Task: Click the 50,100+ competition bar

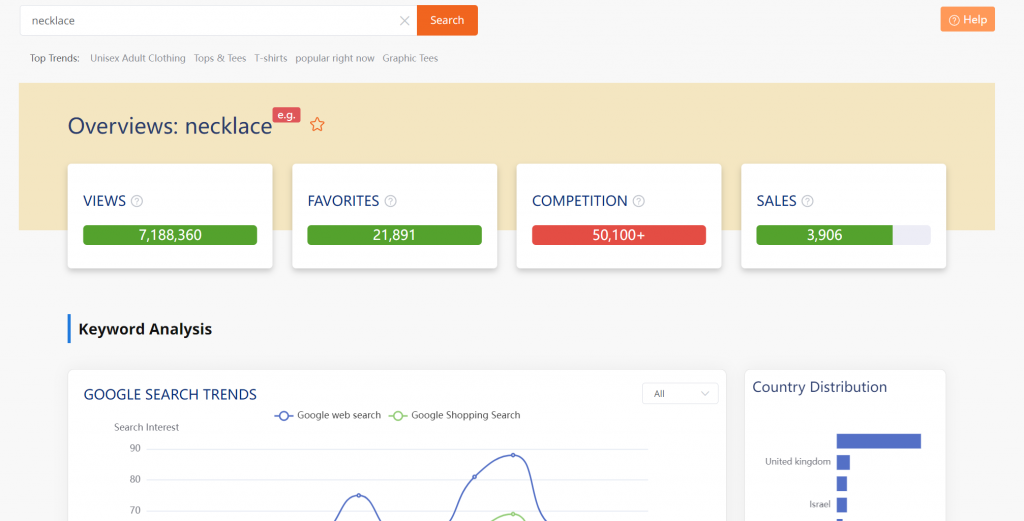Action: 619,235
